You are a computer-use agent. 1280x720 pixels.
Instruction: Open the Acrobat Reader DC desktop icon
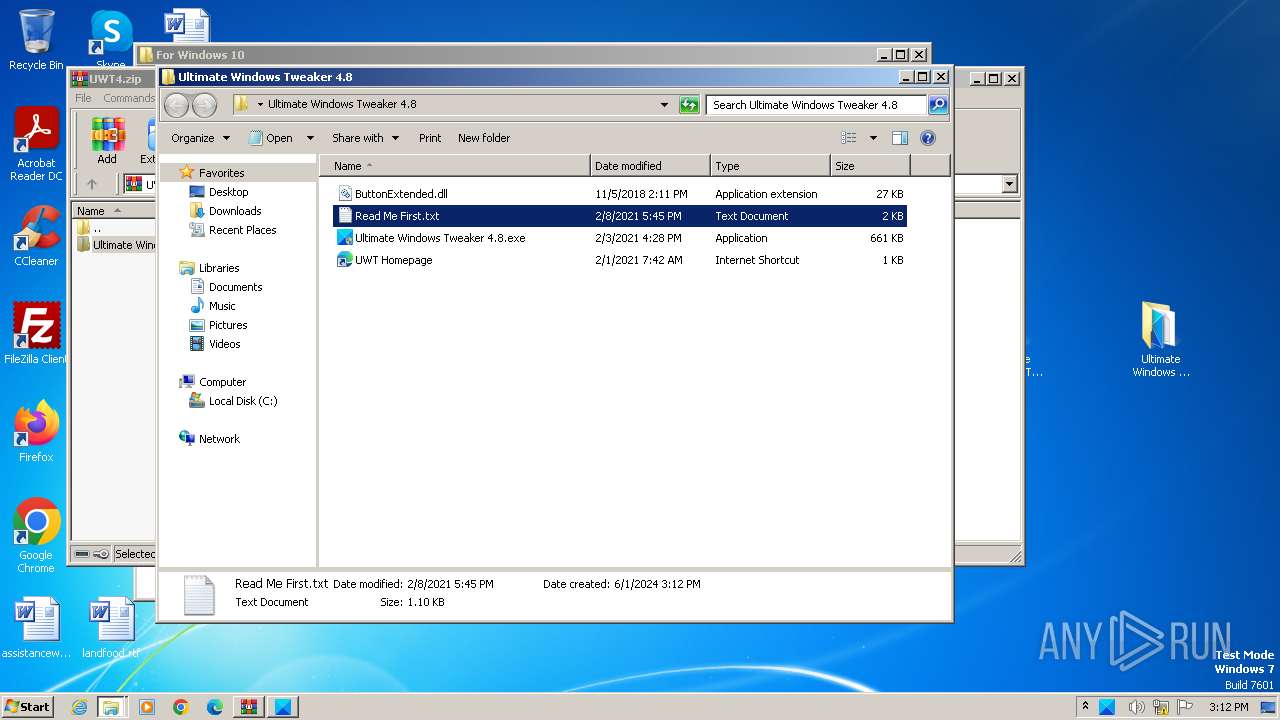click(36, 145)
